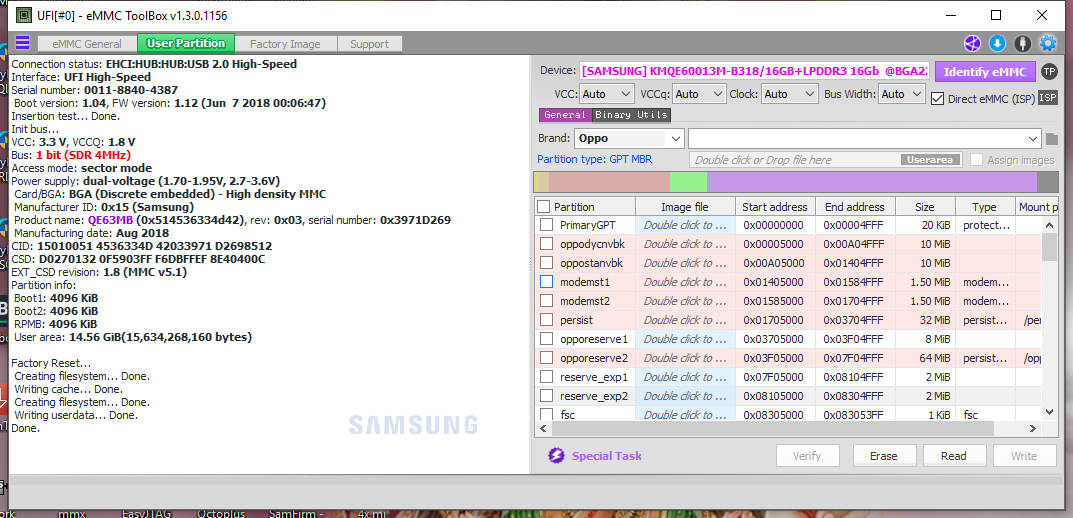The width and height of the screenshot is (1073, 518).
Task: Open the VCCq voltage dropdown
Action: (x=699, y=94)
